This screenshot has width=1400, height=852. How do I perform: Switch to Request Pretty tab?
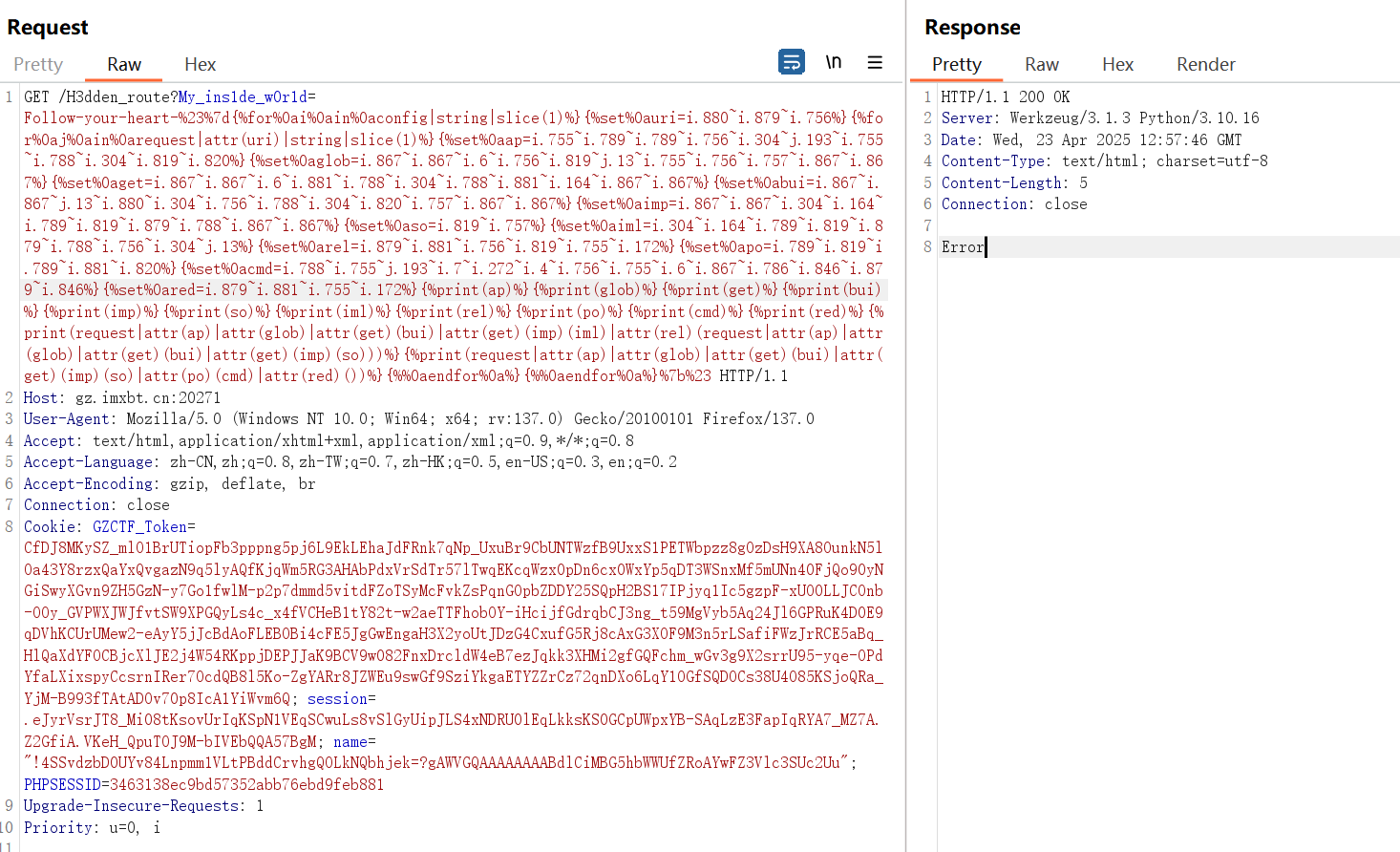[38, 64]
